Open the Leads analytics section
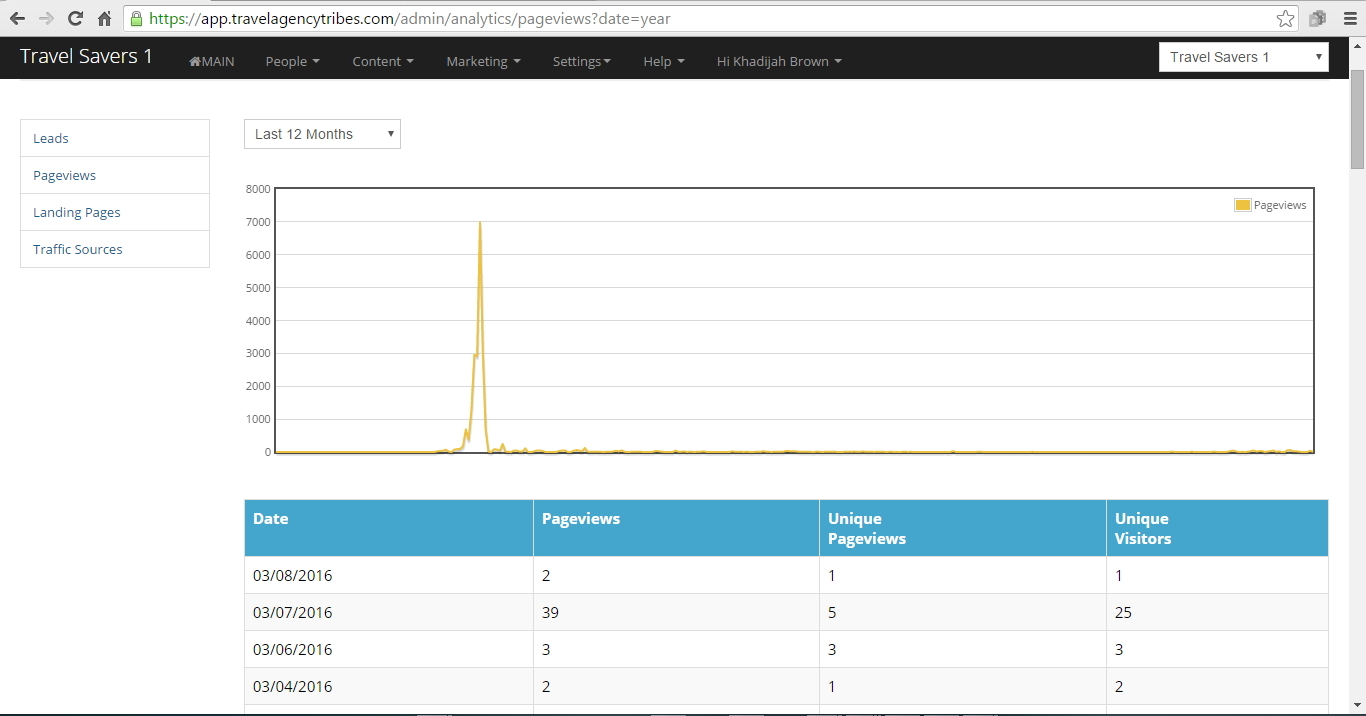Screen dimensions: 1366x716 pos(51,138)
